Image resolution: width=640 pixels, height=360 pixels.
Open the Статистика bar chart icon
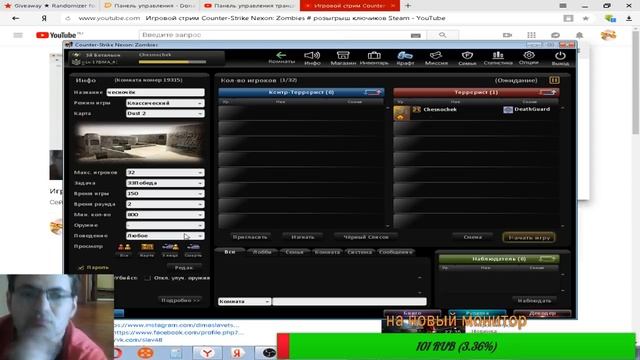point(498,58)
